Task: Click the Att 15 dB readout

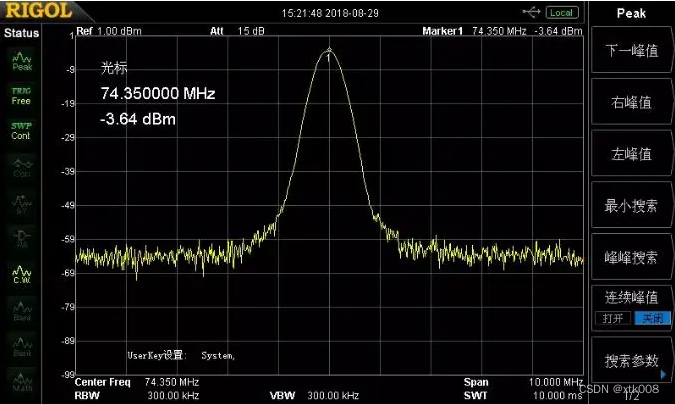Action: (x=237, y=31)
